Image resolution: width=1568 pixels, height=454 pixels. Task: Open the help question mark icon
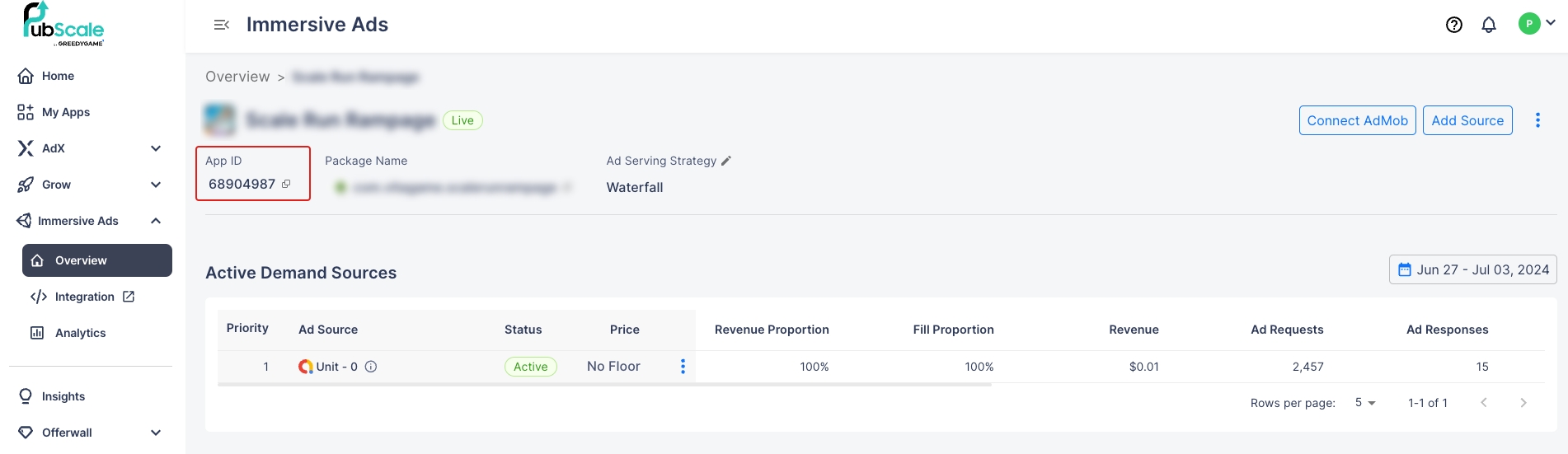pyautogui.click(x=1454, y=25)
